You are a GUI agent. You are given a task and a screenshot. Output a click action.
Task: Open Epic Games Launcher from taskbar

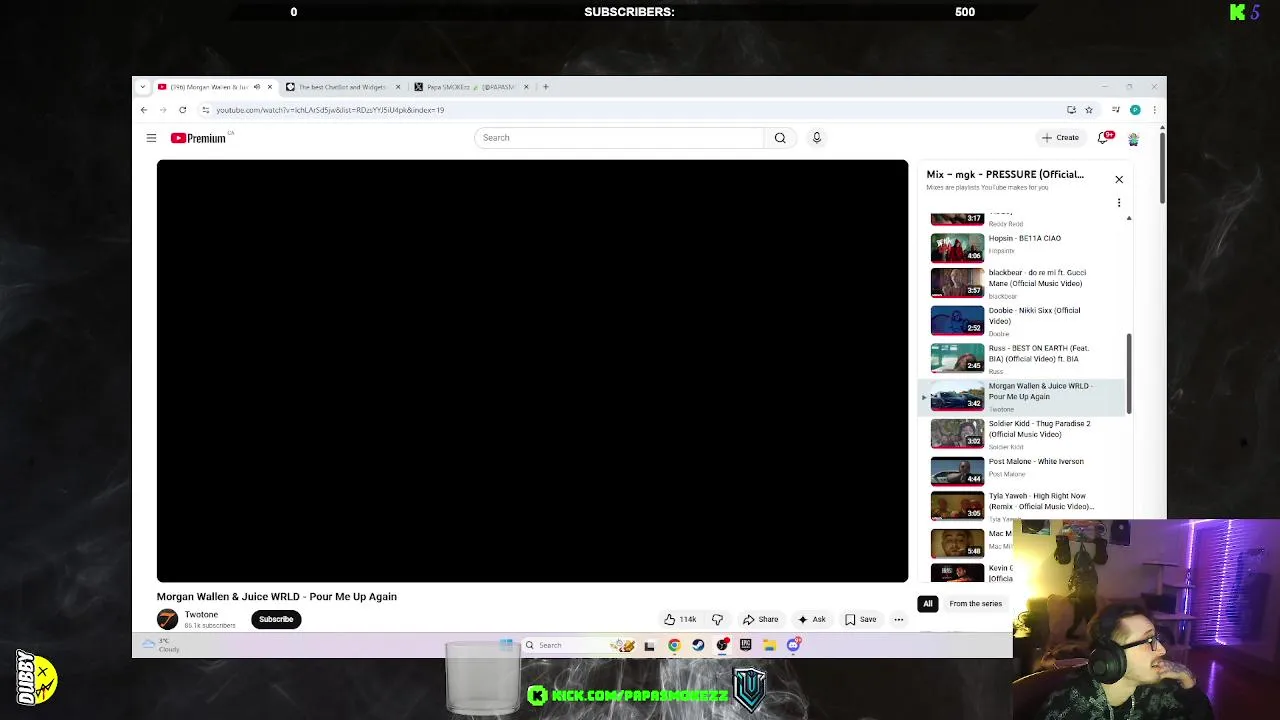pyautogui.click(x=746, y=645)
